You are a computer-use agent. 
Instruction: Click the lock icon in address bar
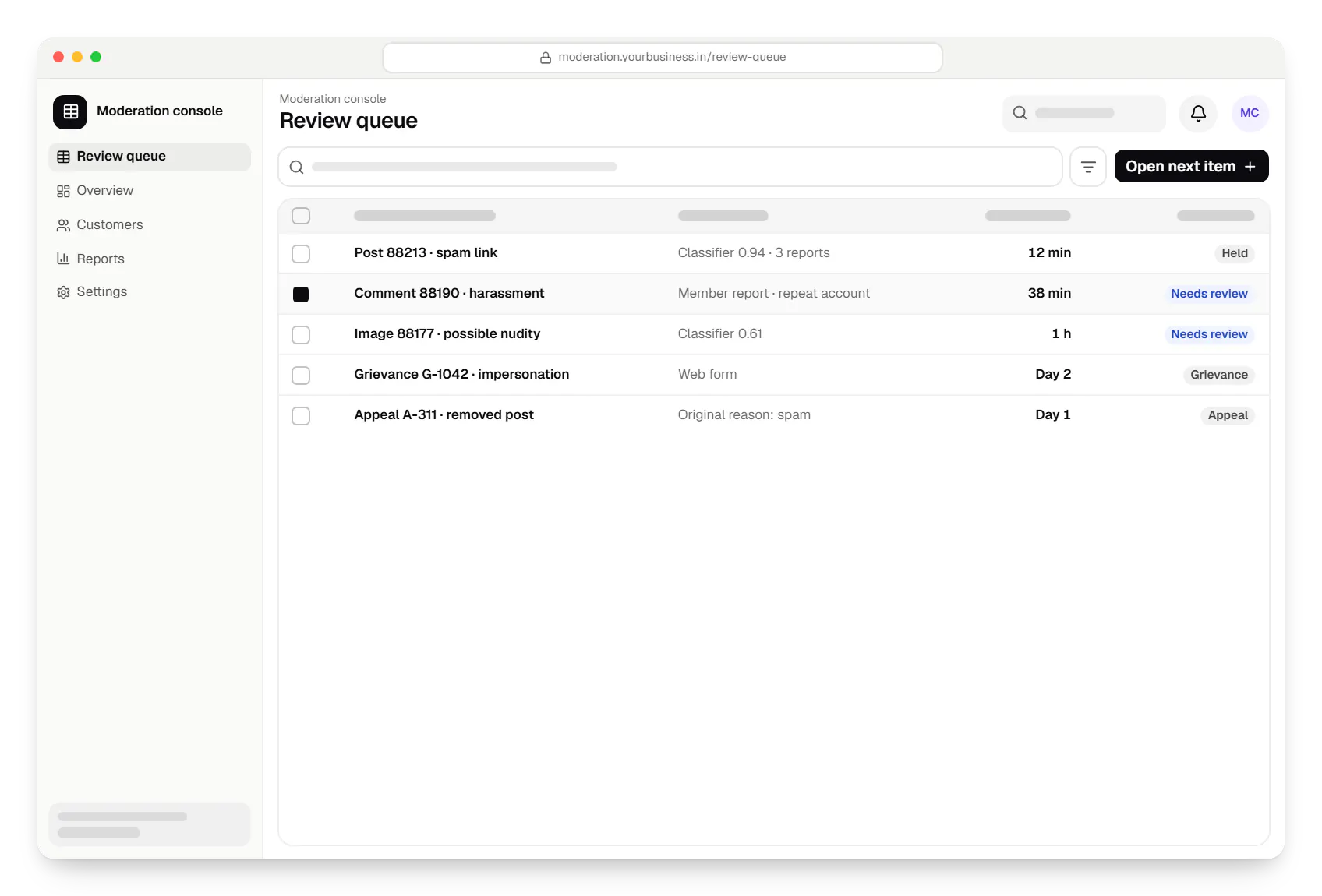click(546, 58)
